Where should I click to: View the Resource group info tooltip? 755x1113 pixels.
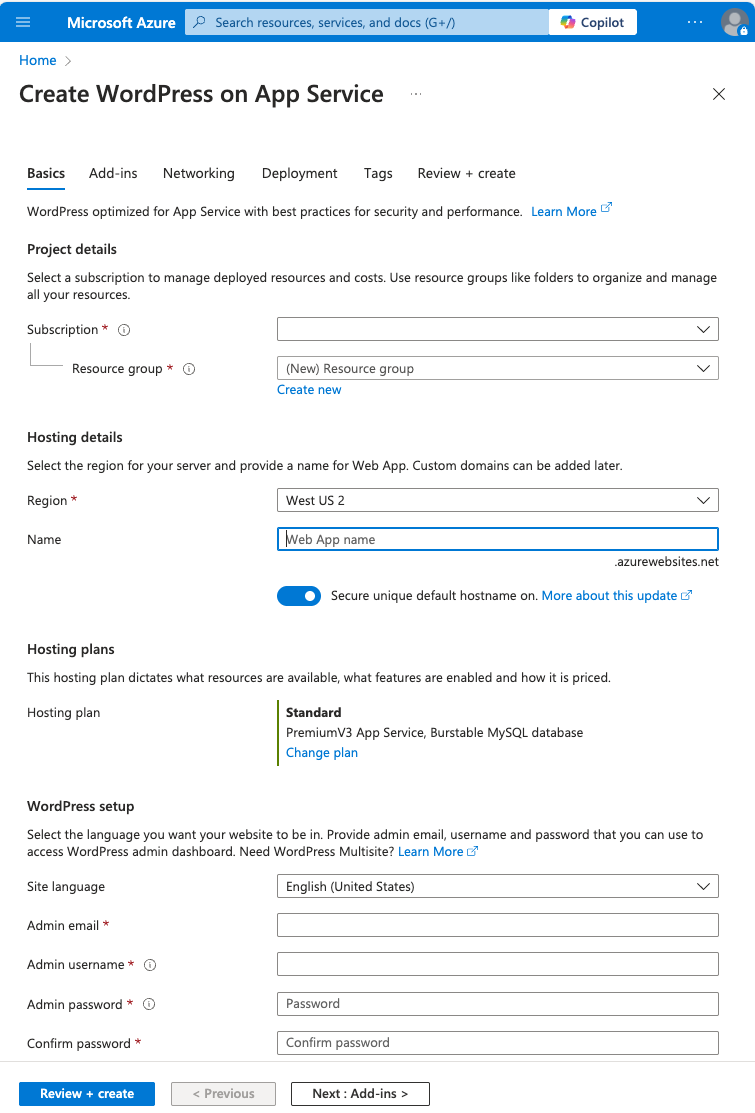[x=189, y=369]
